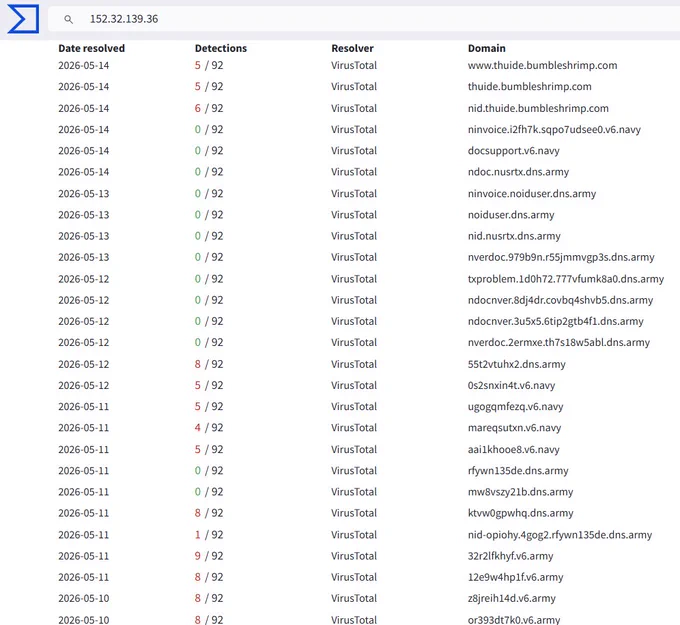Click VirusTotal resolver for 12e9w4hp1f.v6.army

pos(354,578)
